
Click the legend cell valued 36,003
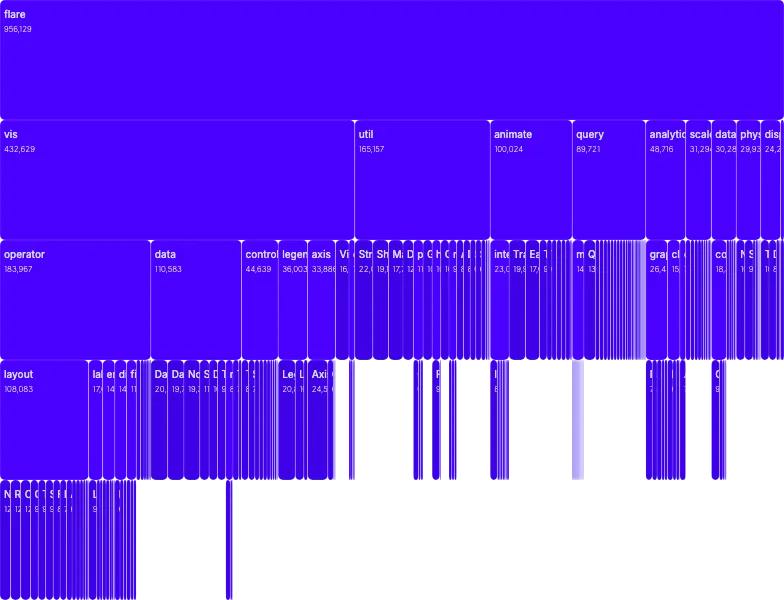292,300
